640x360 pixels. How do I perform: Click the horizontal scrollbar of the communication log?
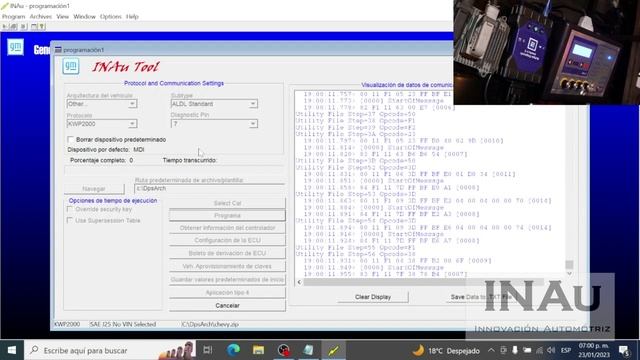point(423,282)
